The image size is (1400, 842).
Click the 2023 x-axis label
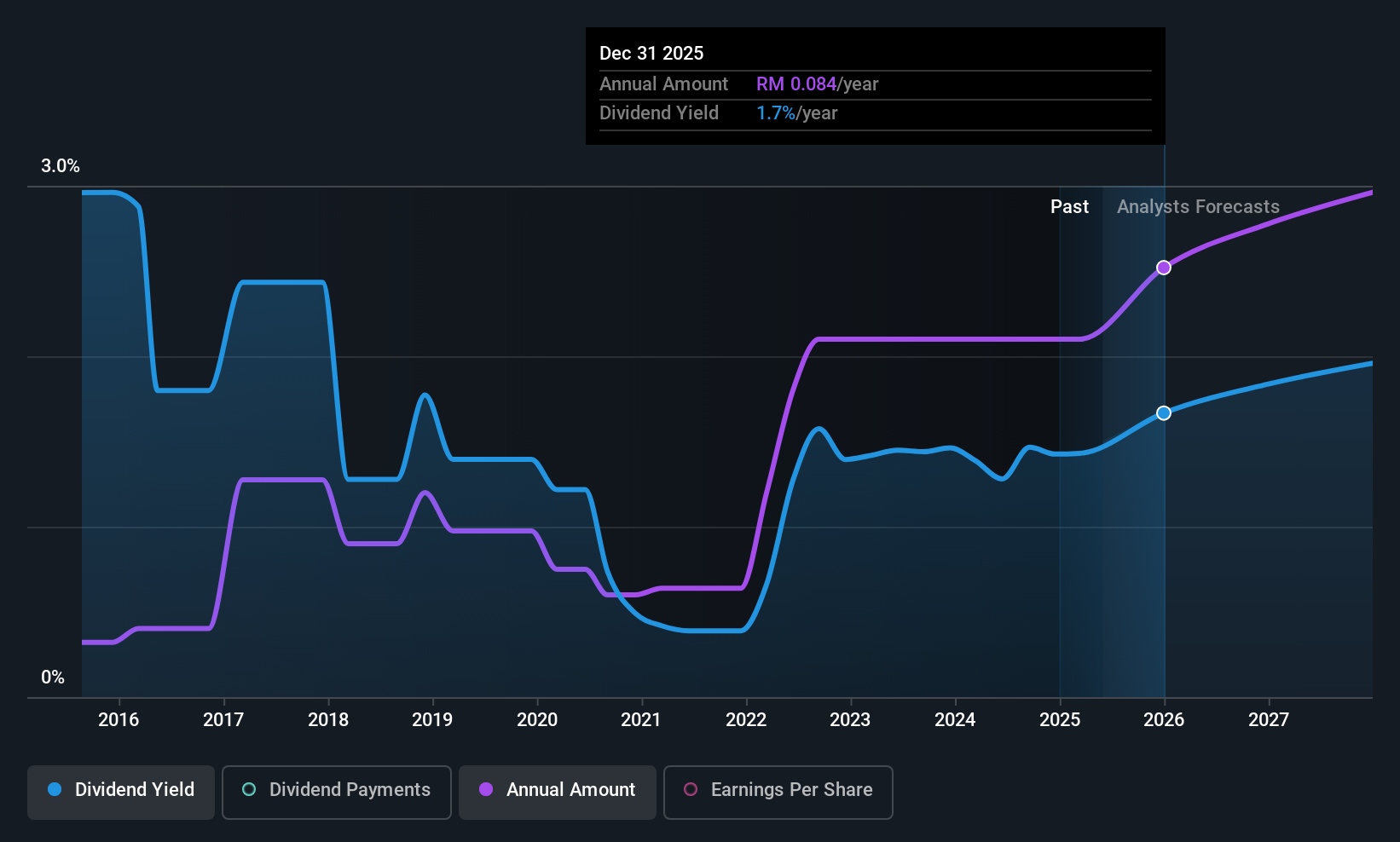[850, 720]
